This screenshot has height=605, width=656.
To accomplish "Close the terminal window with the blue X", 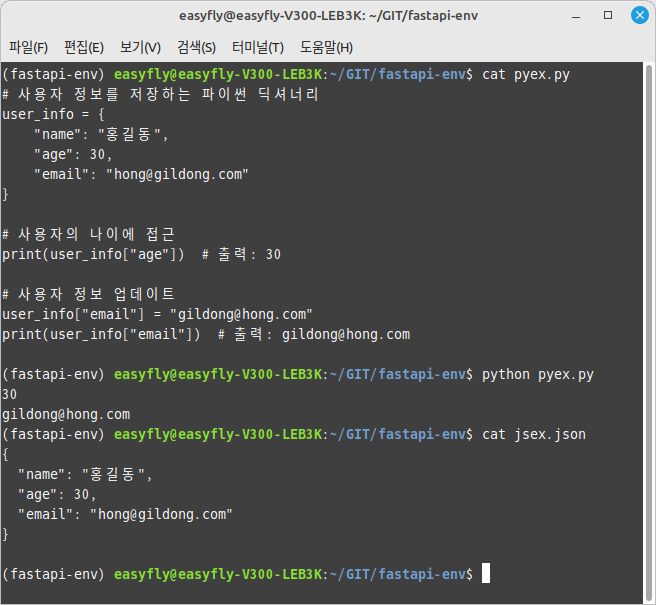I will (640, 15).
